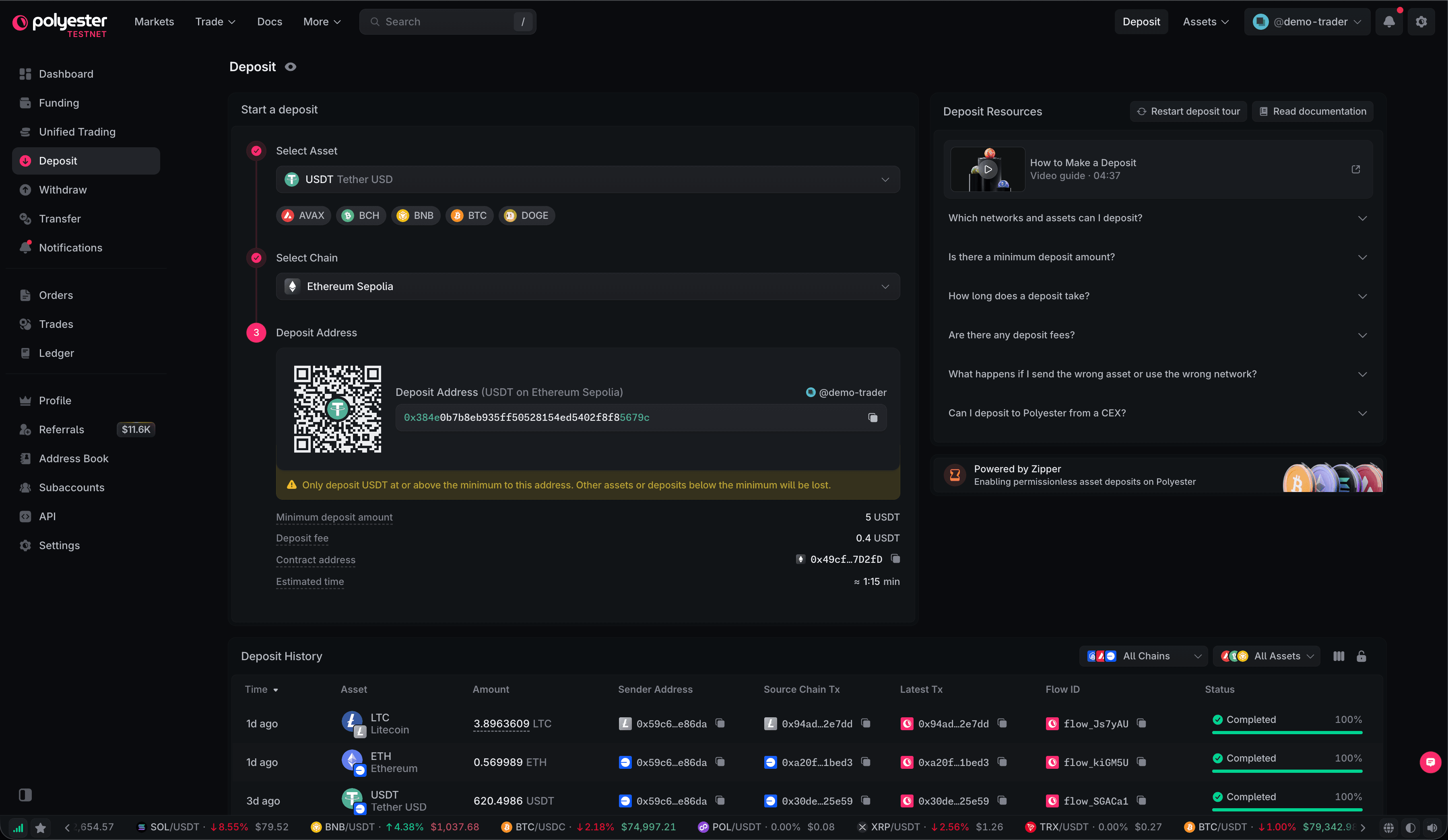Open the More menu
Image resolution: width=1448 pixels, height=840 pixels.
tap(322, 22)
